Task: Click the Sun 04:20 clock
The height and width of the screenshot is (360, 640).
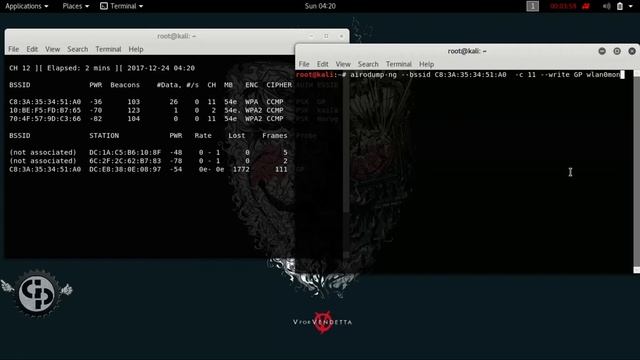Action: pyautogui.click(x=320, y=6)
